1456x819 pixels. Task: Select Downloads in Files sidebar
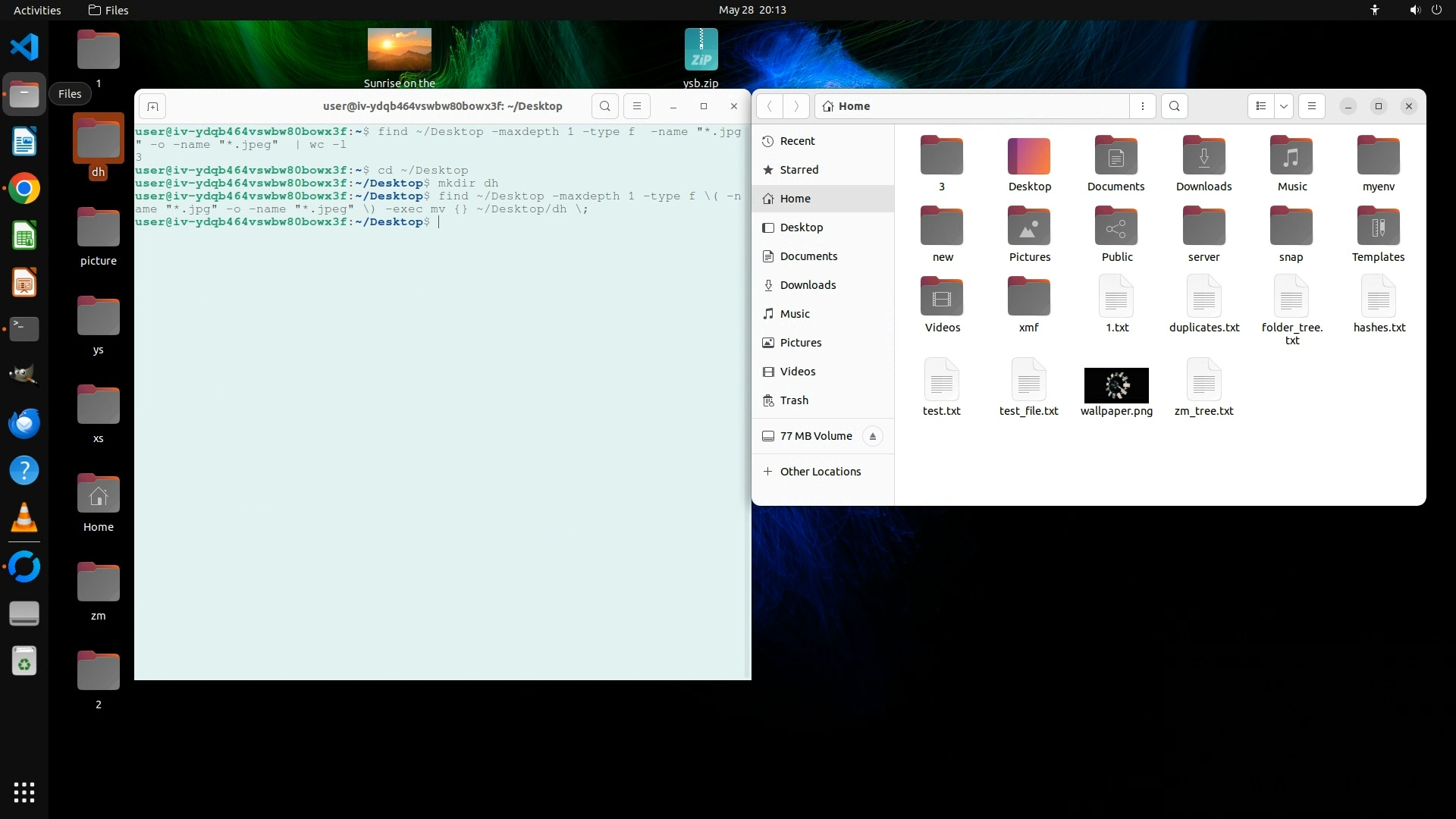(x=808, y=285)
